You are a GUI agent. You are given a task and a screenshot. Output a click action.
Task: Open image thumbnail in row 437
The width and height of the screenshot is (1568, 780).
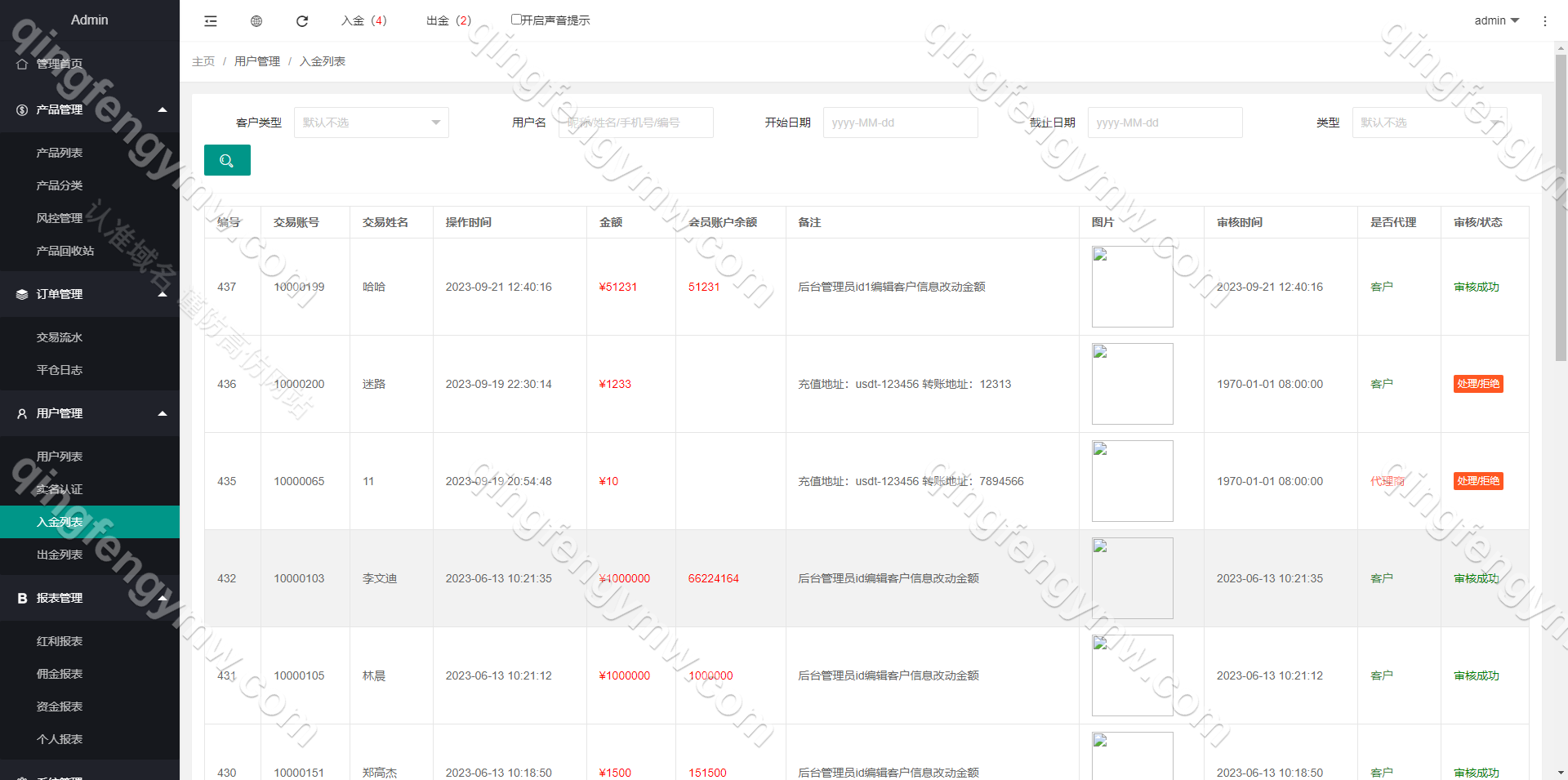(x=1133, y=287)
